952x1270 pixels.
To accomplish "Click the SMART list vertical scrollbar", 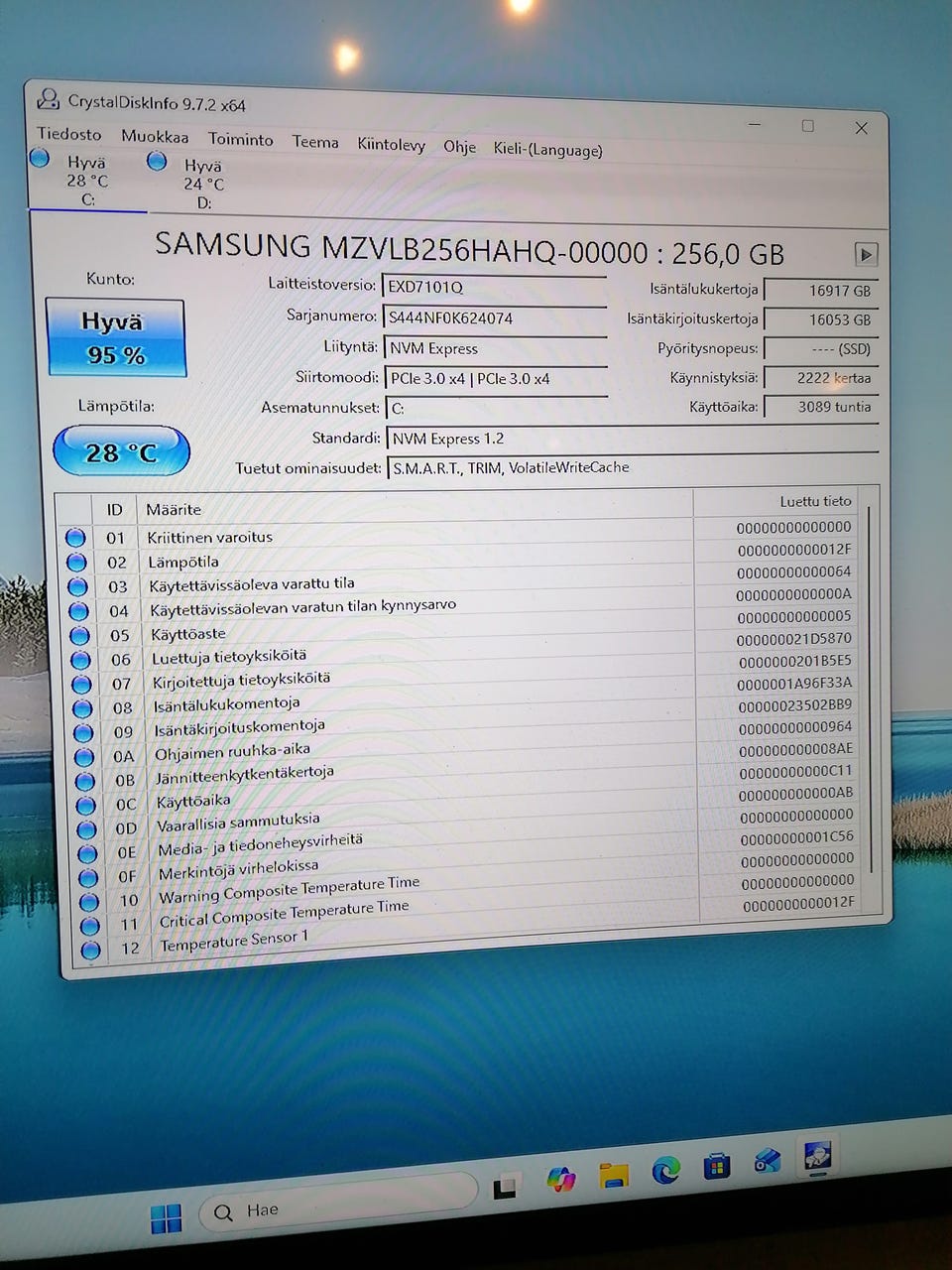I will pos(870,690).
